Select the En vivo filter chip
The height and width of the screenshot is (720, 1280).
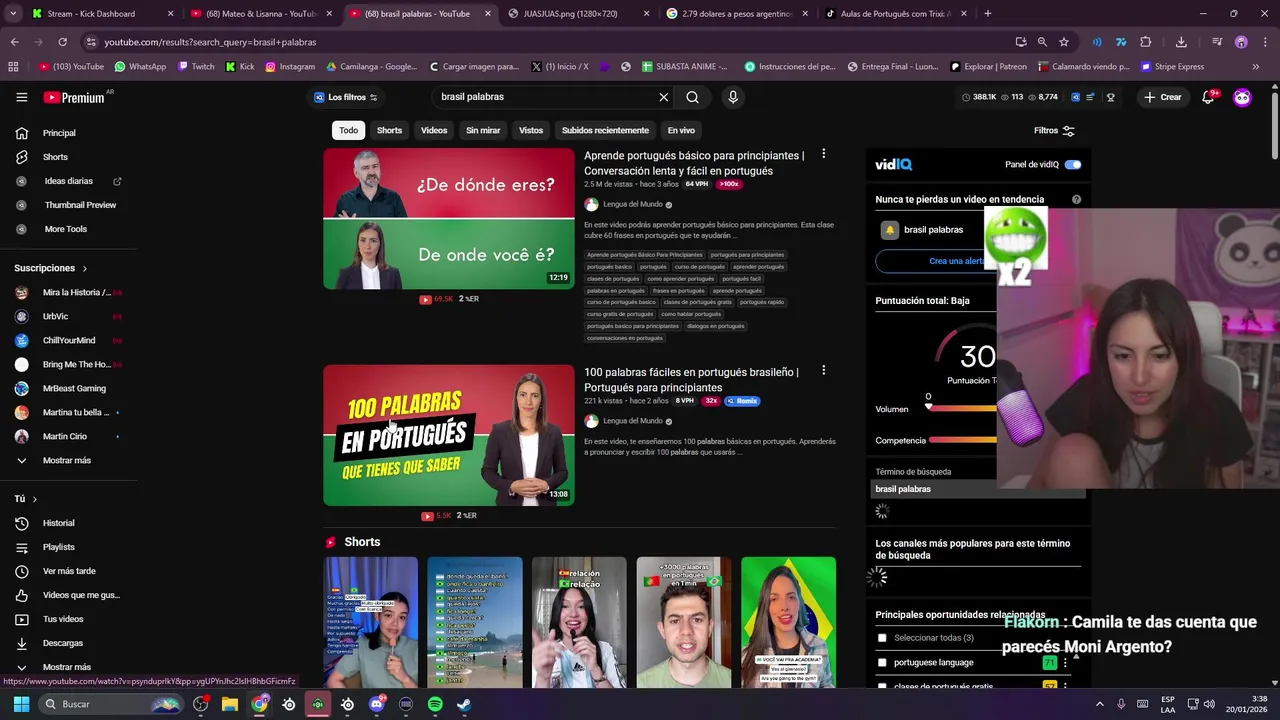click(x=681, y=130)
